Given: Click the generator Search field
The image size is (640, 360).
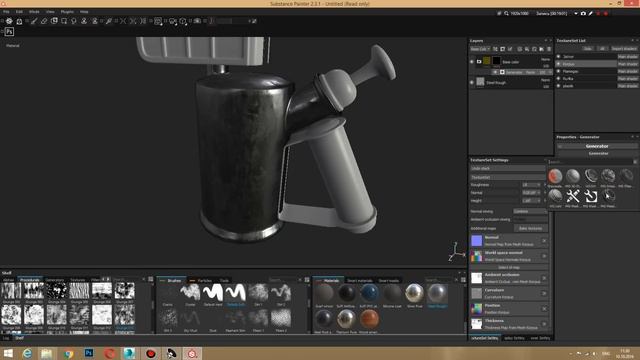Looking at the screenshot, I should [589, 162].
